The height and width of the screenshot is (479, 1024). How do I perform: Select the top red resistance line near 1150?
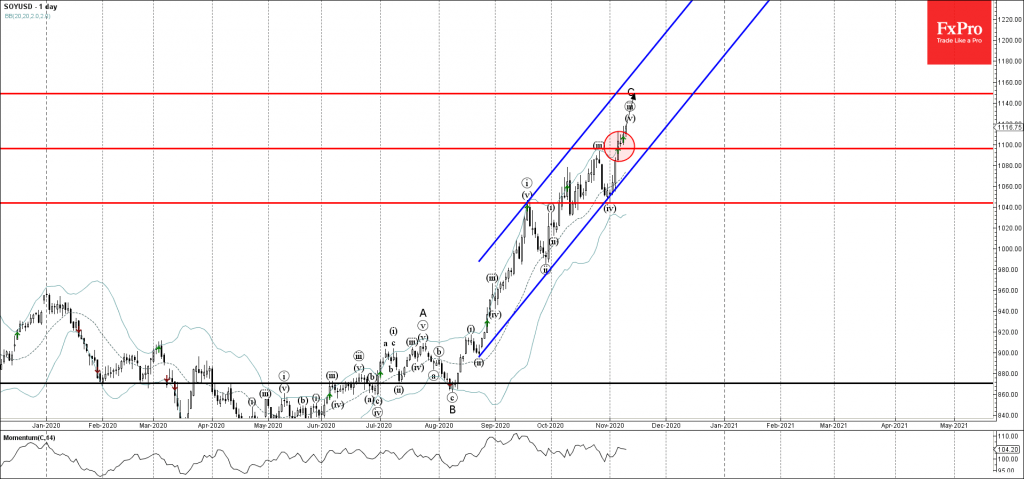click(300, 93)
